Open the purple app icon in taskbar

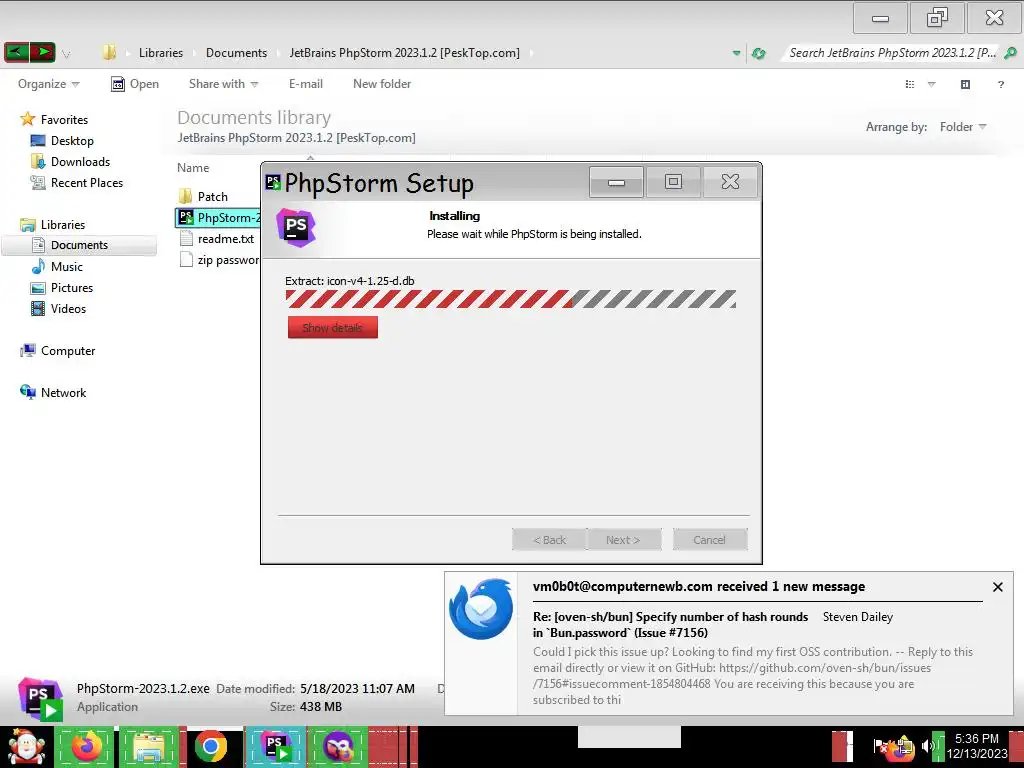(338, 746)
